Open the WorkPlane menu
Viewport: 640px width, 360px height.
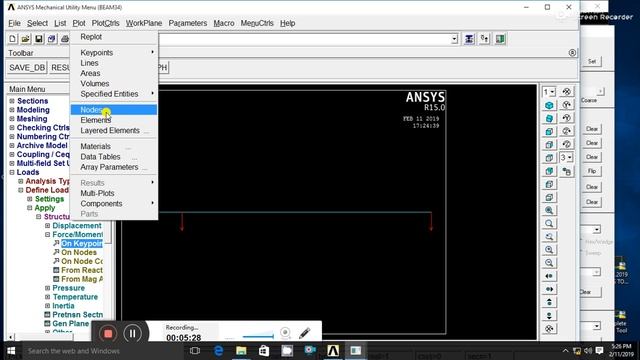tap(144, 23)
